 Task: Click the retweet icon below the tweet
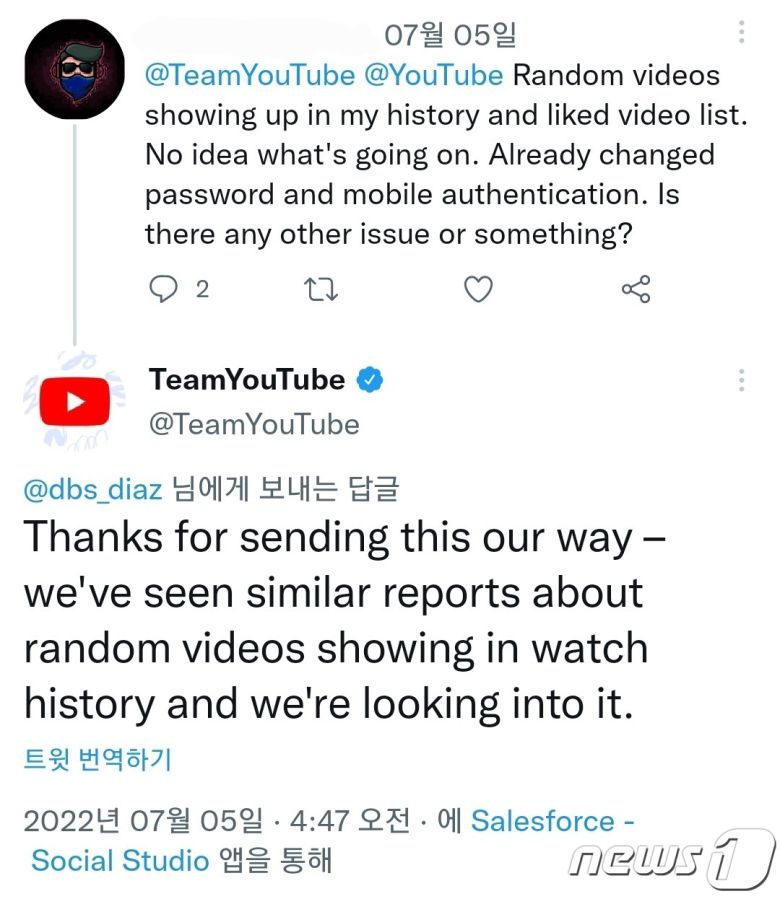pyautogui.click(x=320, y=289)
